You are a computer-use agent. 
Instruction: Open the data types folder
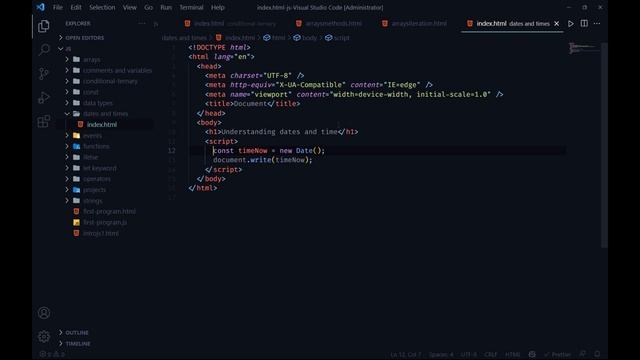click(x=98, y=103)
